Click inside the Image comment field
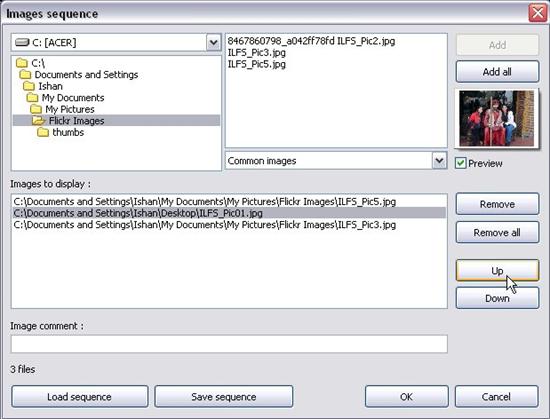Viewport: 550px width, 419px height. click(x=229, y=344)
